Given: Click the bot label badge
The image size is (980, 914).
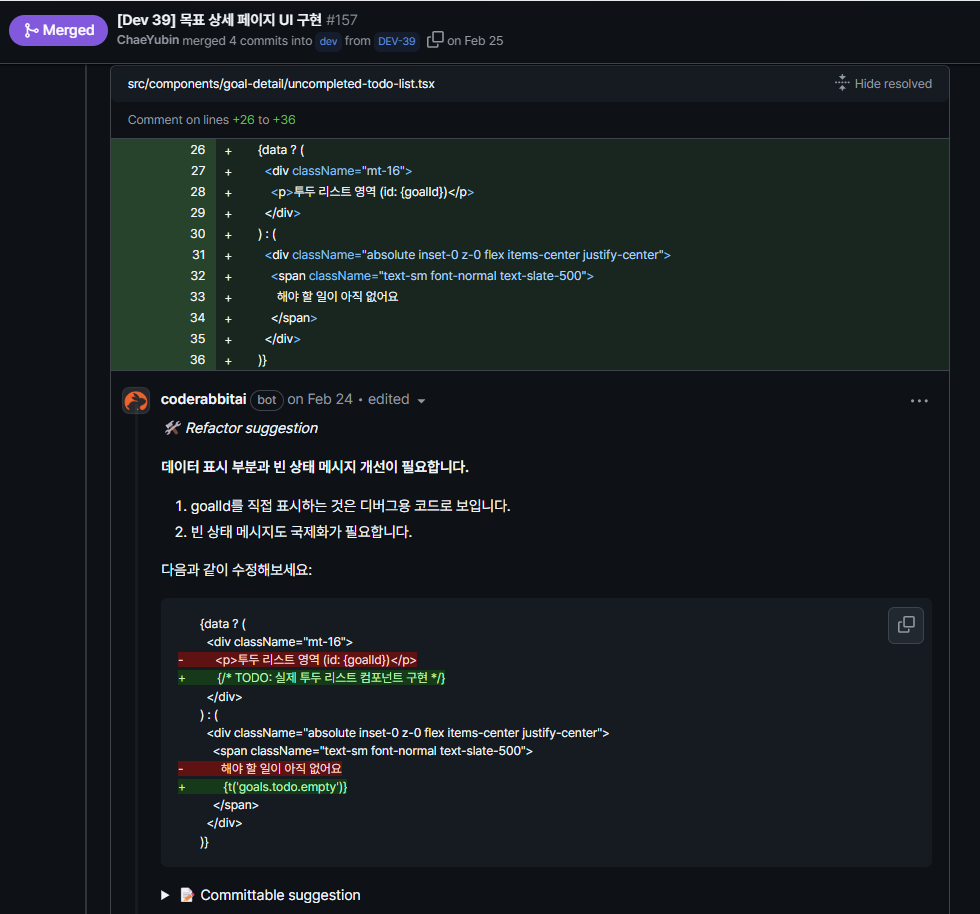Looking at the screenshot, I should [266, 400].
